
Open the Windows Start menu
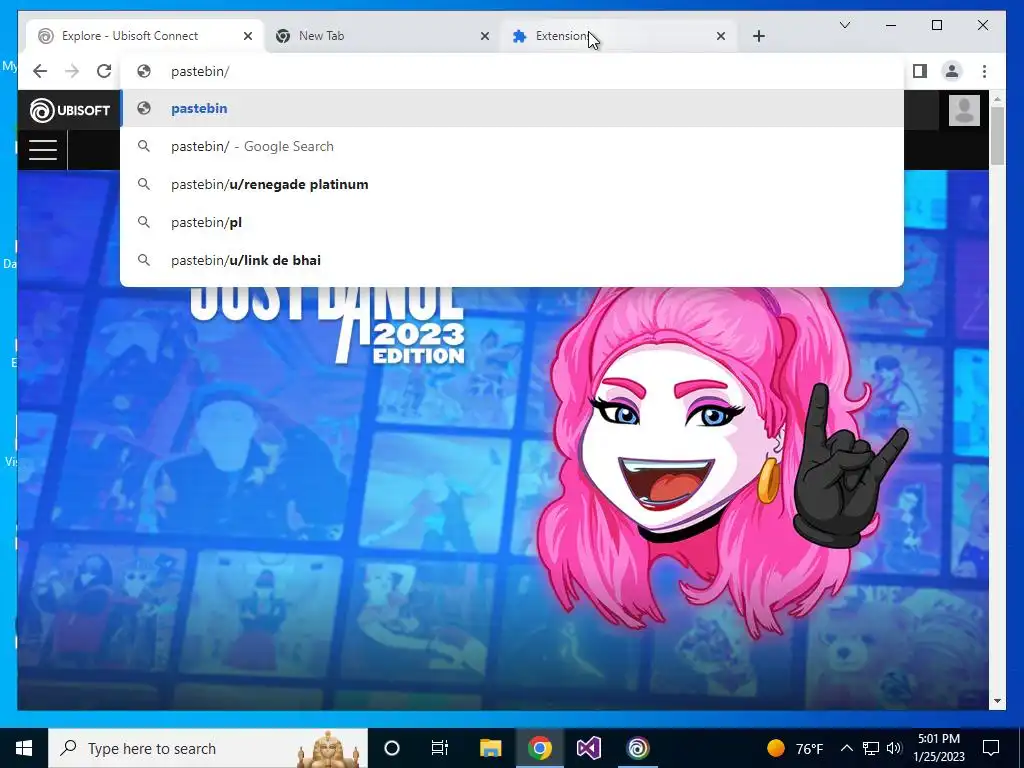tap(24, 748)
